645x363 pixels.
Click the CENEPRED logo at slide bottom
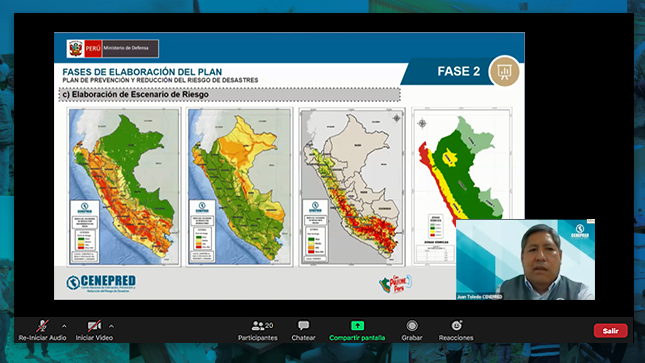coord(101,283)
